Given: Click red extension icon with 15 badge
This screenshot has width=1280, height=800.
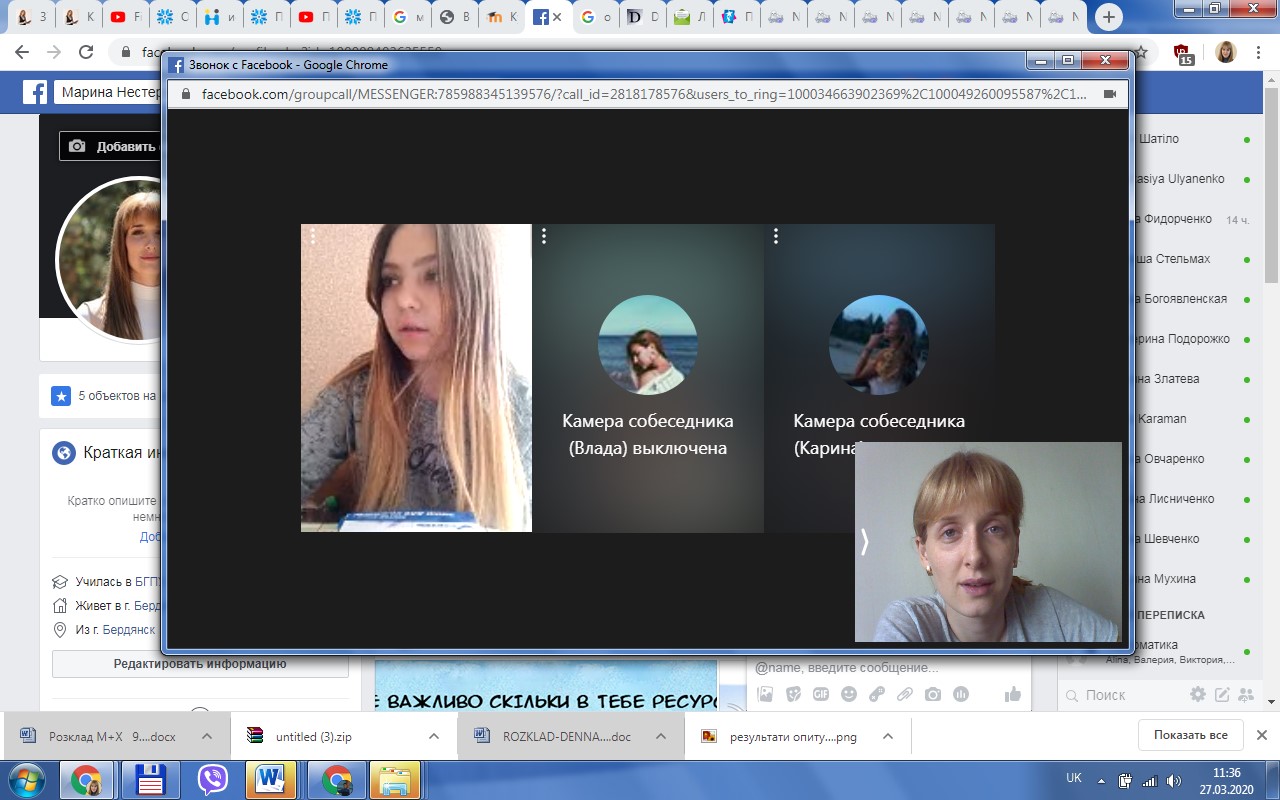Looking at the screenshot, I should tap(1184, 53).
